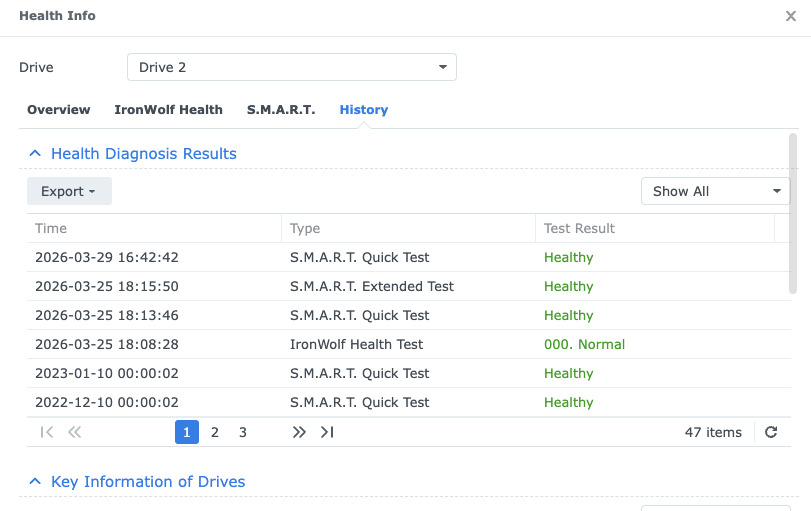Switch to the IronWolf Health tab

pyautogui.click(x=168, y=110)
